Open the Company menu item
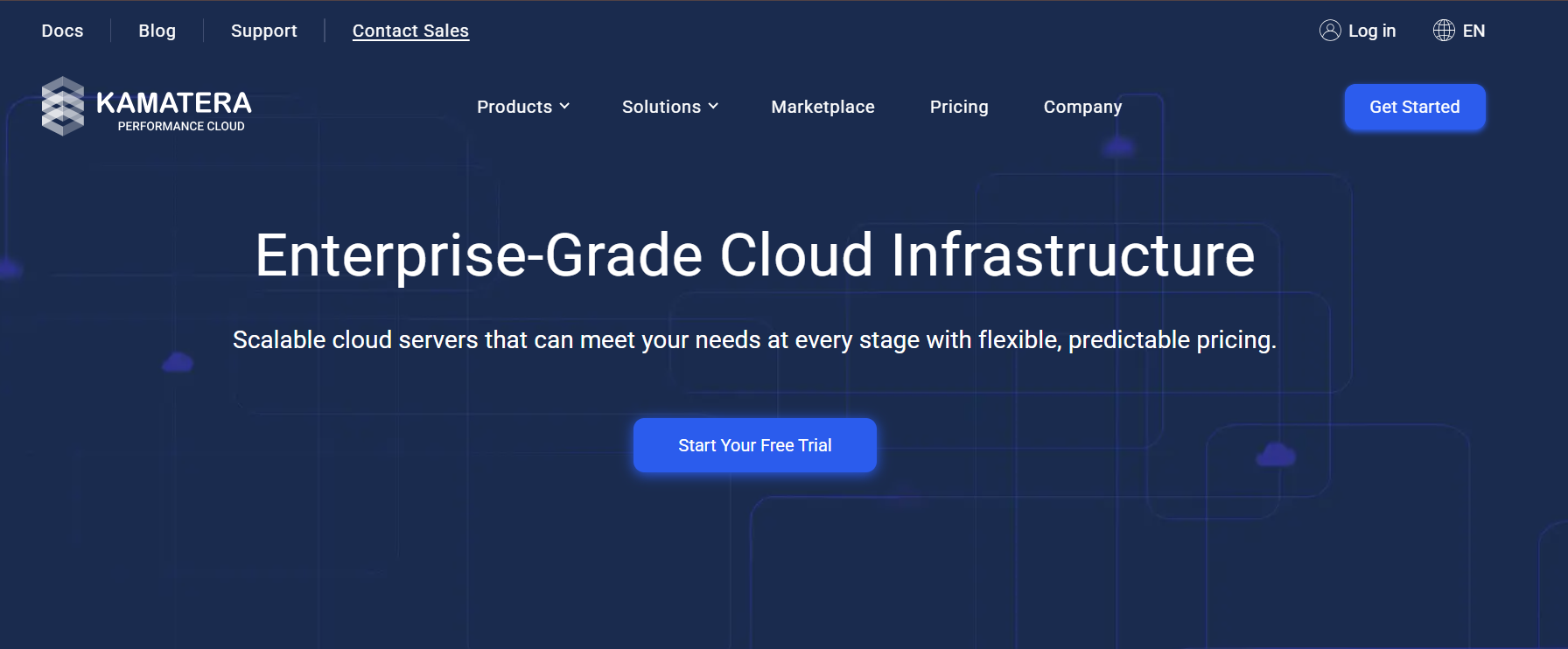 coord(1082,107)
